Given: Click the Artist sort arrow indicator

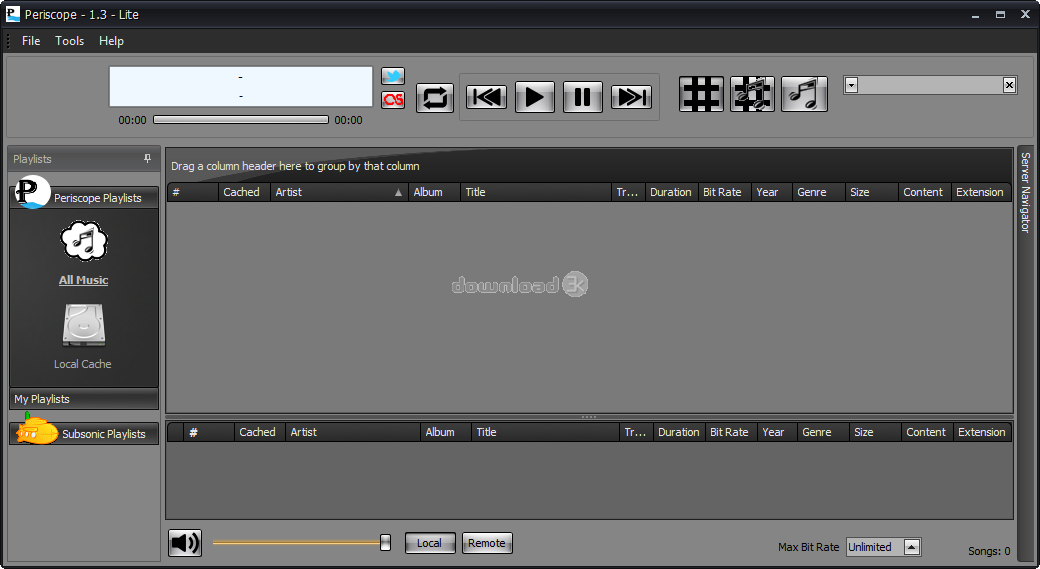Looking at the screenshot, I should click(x=399, y=192).
